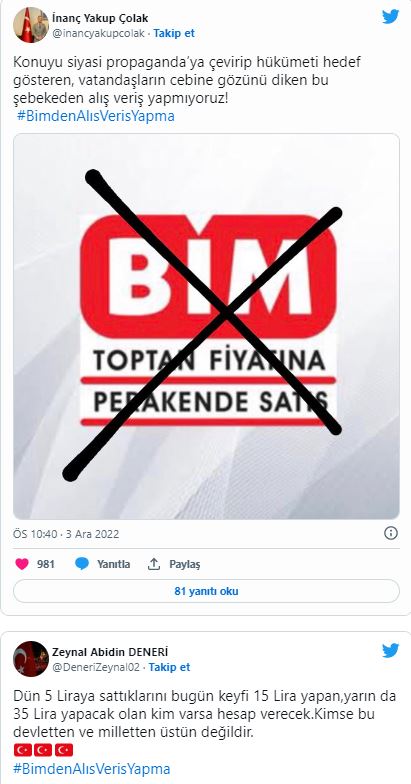Screen dimensions: 411x784
Task: Click the Zeynal Abidin DENERİ display name
Action: coord(110,652)
